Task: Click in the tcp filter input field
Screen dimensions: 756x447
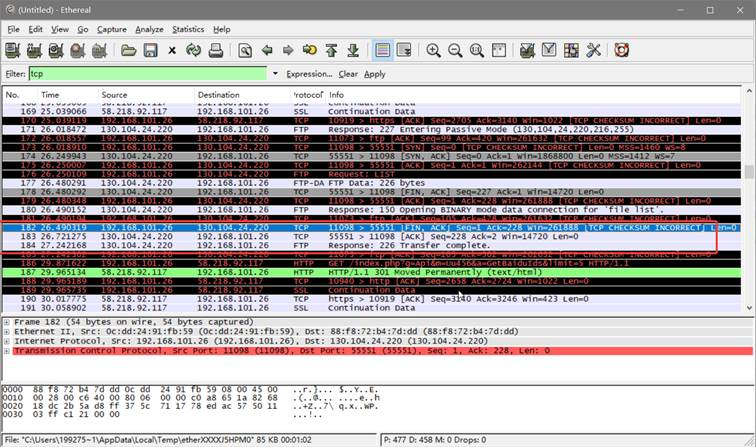Action: [148, 74]
